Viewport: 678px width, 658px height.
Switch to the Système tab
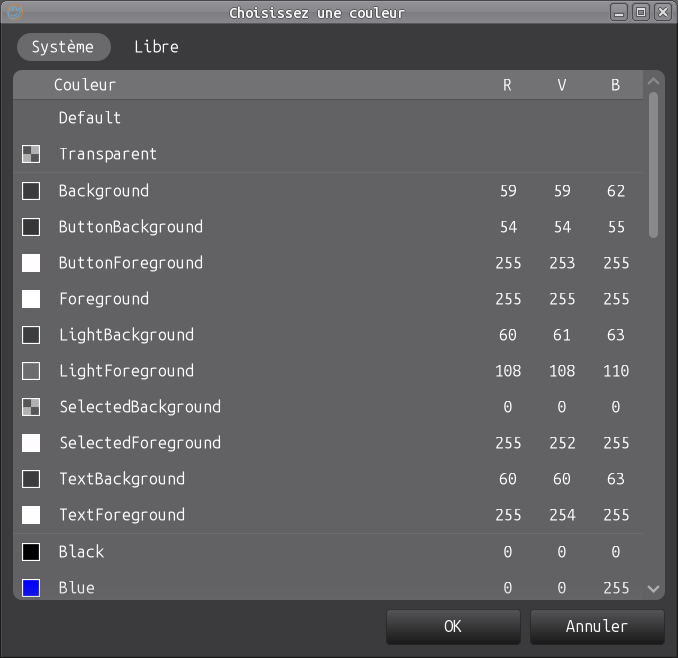[x=63, y=47]
